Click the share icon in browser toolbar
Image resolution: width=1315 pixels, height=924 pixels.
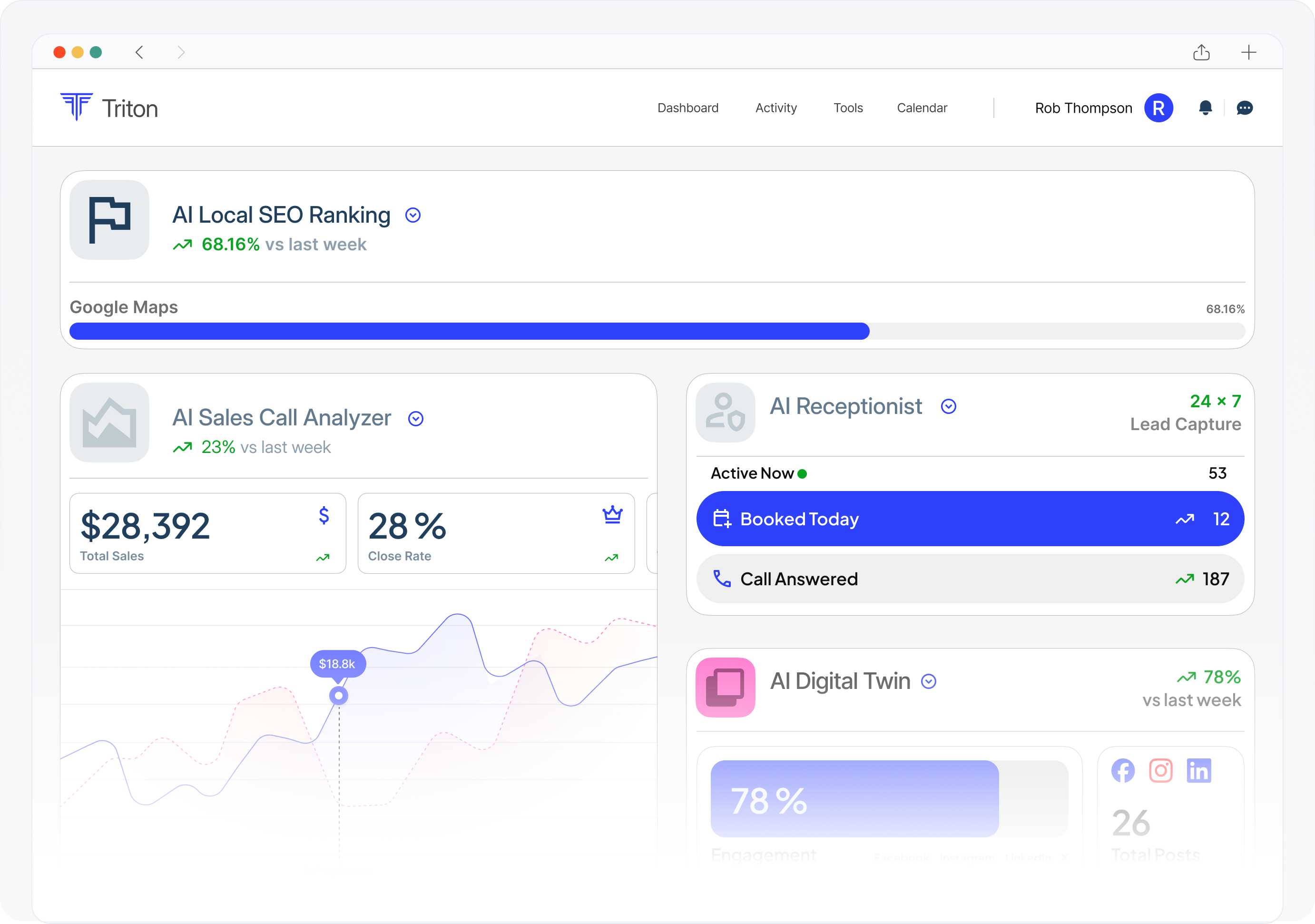(1201, 53)
